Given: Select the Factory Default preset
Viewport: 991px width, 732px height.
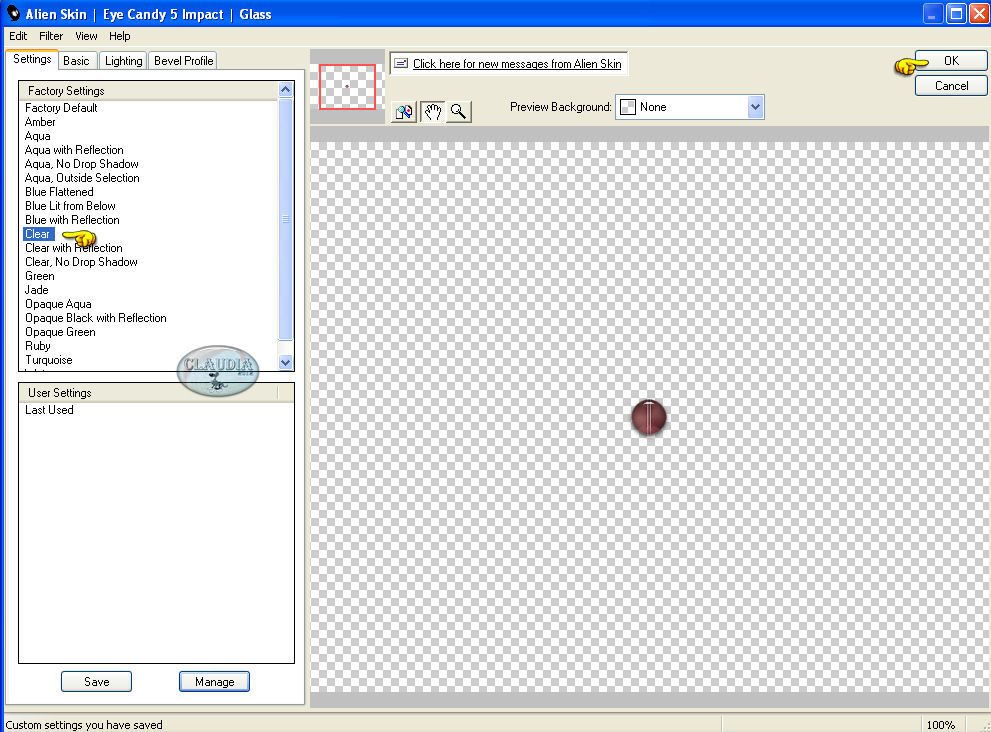Looking at the screenshot, I should (x=61, y=108).
